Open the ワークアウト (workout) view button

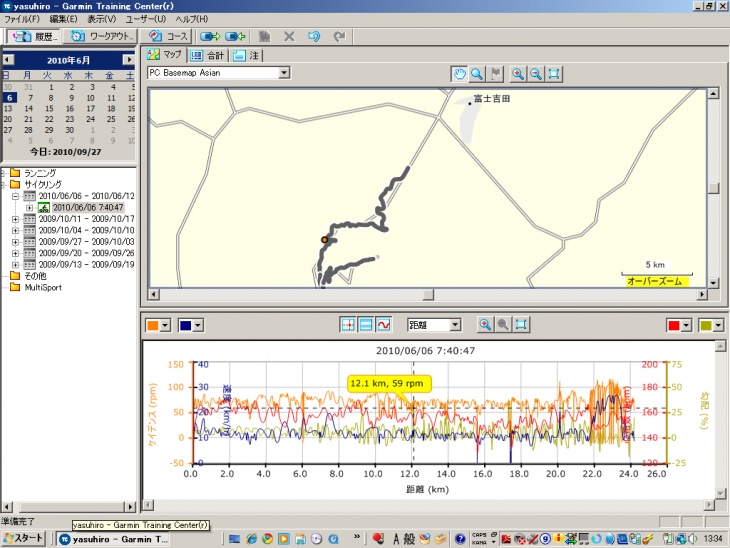(x=103, y=36)
